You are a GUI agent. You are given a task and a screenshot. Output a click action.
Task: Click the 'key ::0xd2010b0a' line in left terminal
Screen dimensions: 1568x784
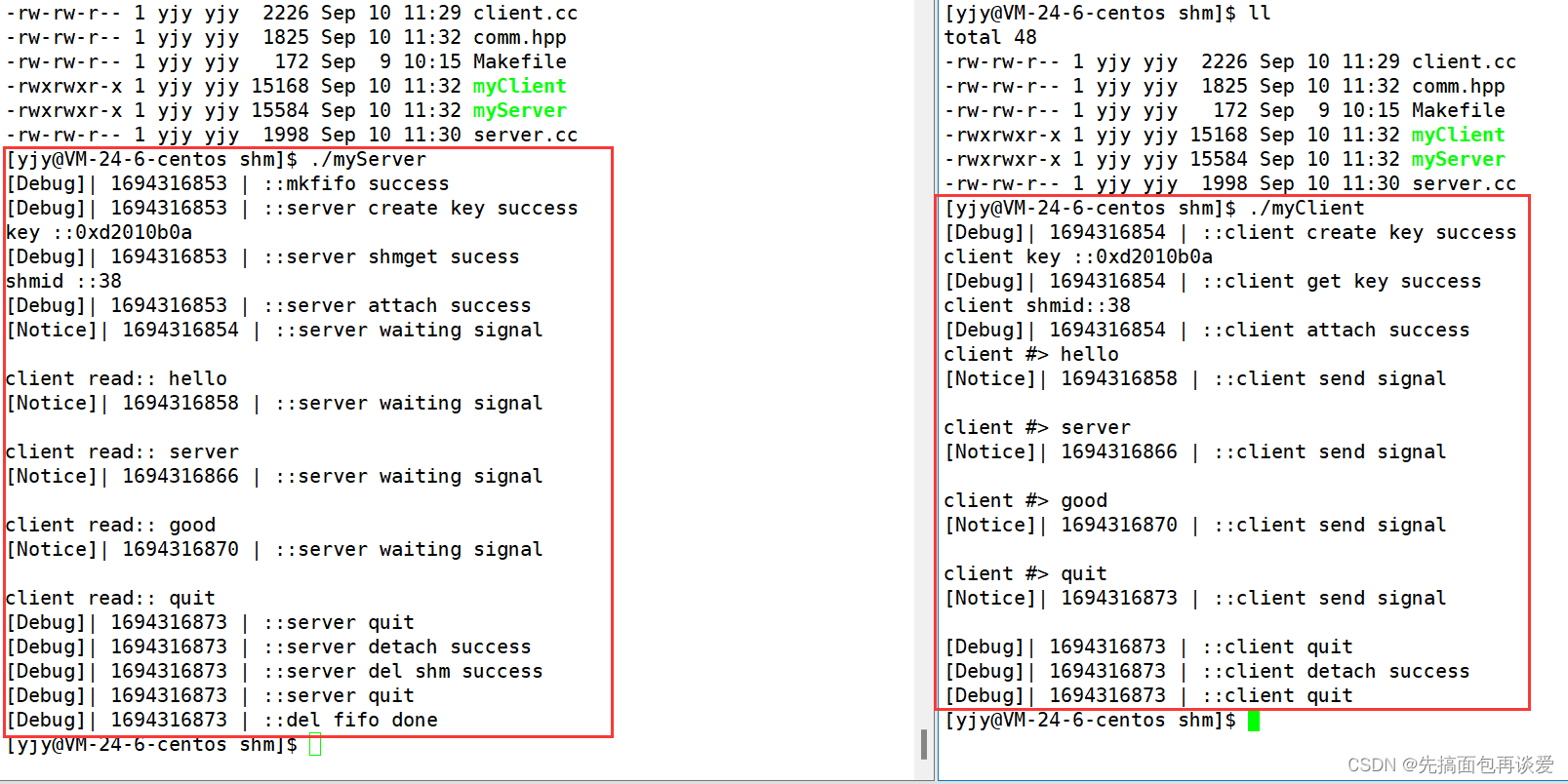[99, 233]
